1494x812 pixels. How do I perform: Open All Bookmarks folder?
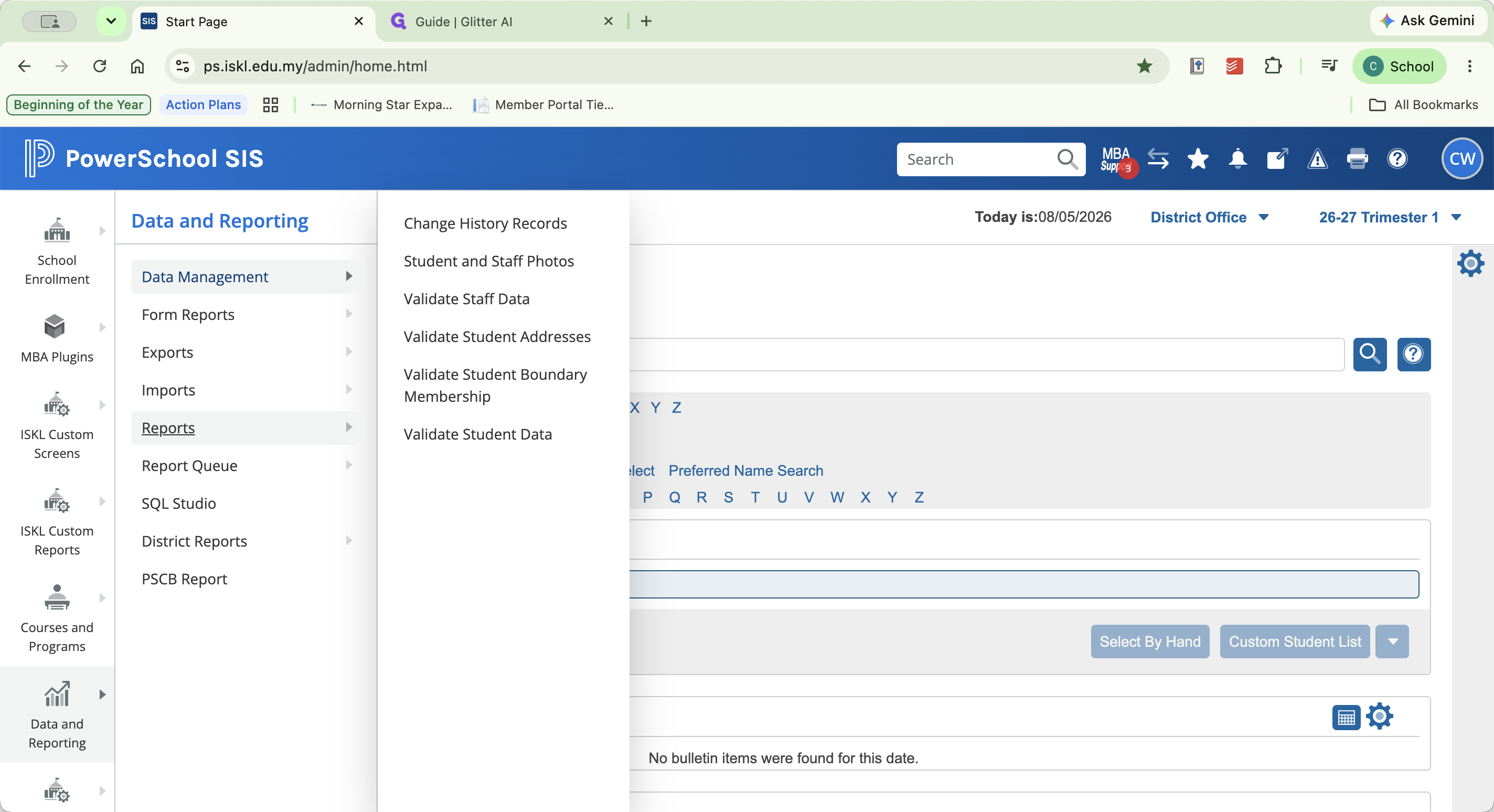point(1423,104)
